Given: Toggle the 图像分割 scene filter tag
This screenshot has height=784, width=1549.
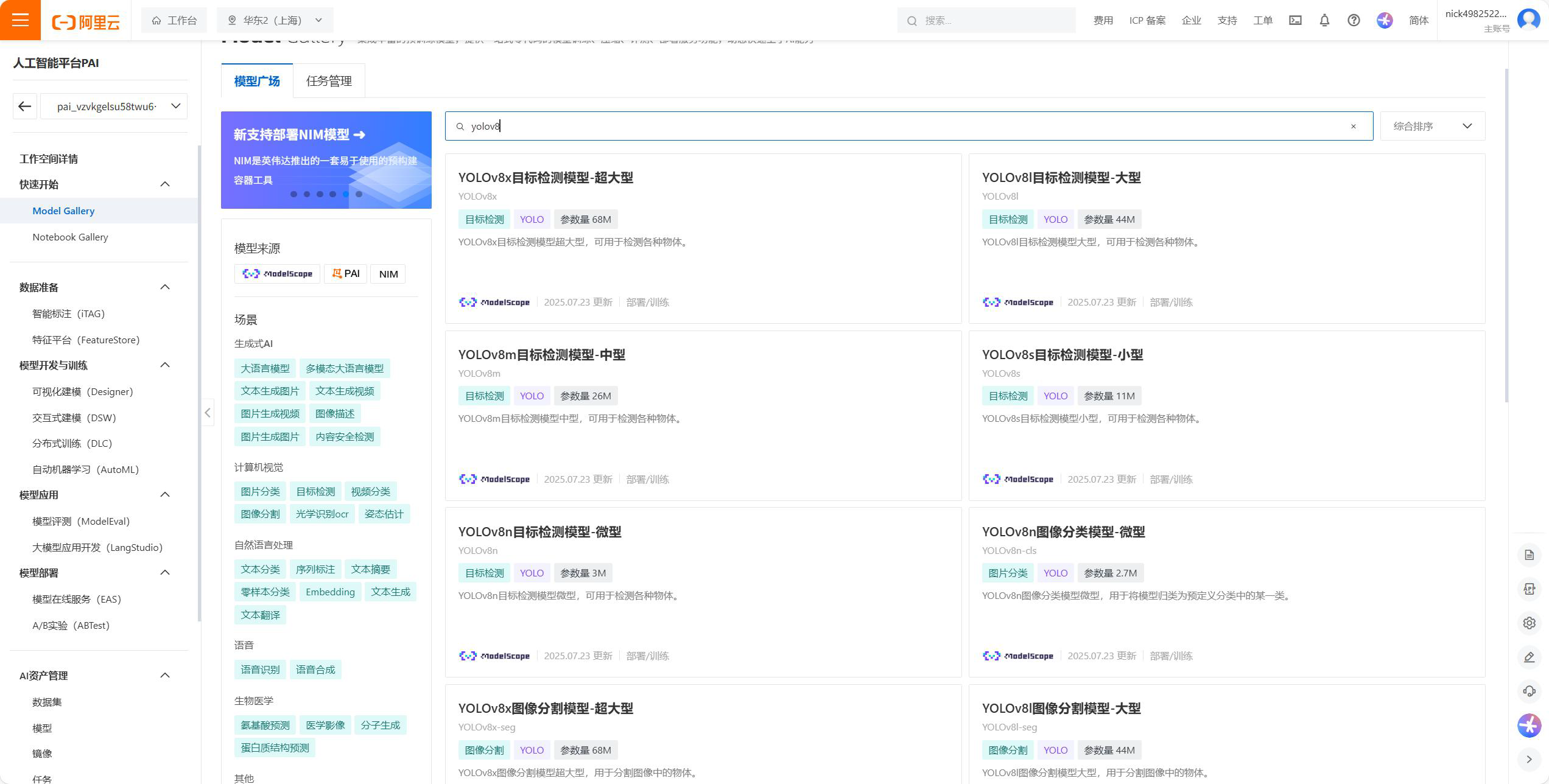Looking at the screenshot, I should click(260, 514).
